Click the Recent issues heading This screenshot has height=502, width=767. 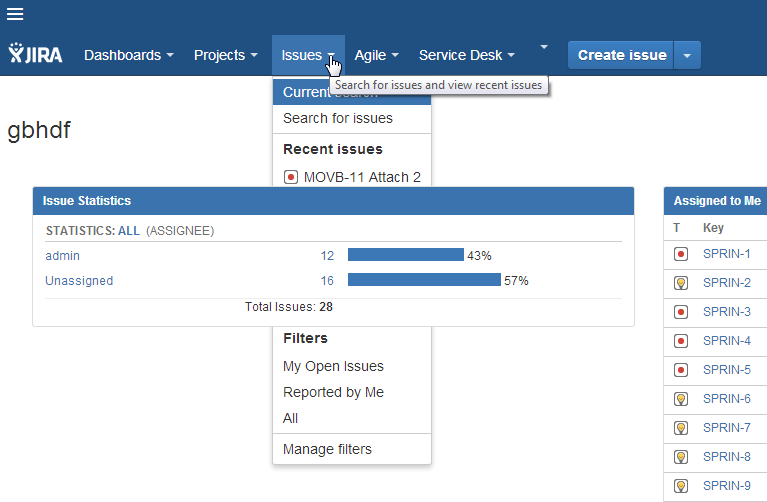(x=333, y=149)
